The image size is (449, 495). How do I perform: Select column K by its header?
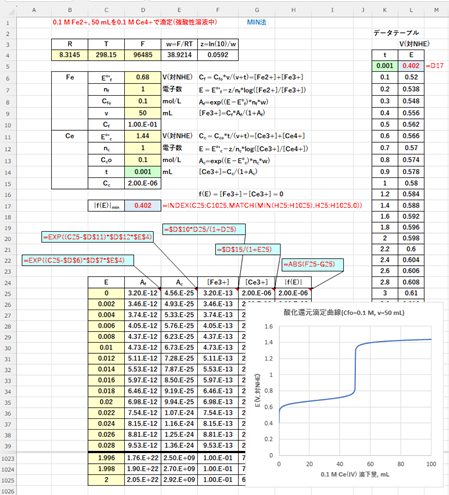[385, 10]
